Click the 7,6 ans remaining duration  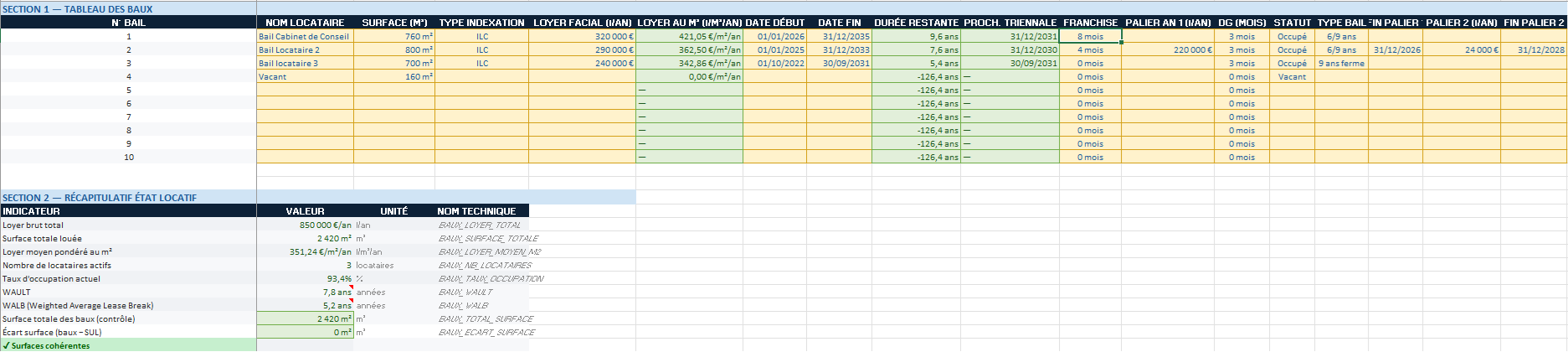pos(916,49)
